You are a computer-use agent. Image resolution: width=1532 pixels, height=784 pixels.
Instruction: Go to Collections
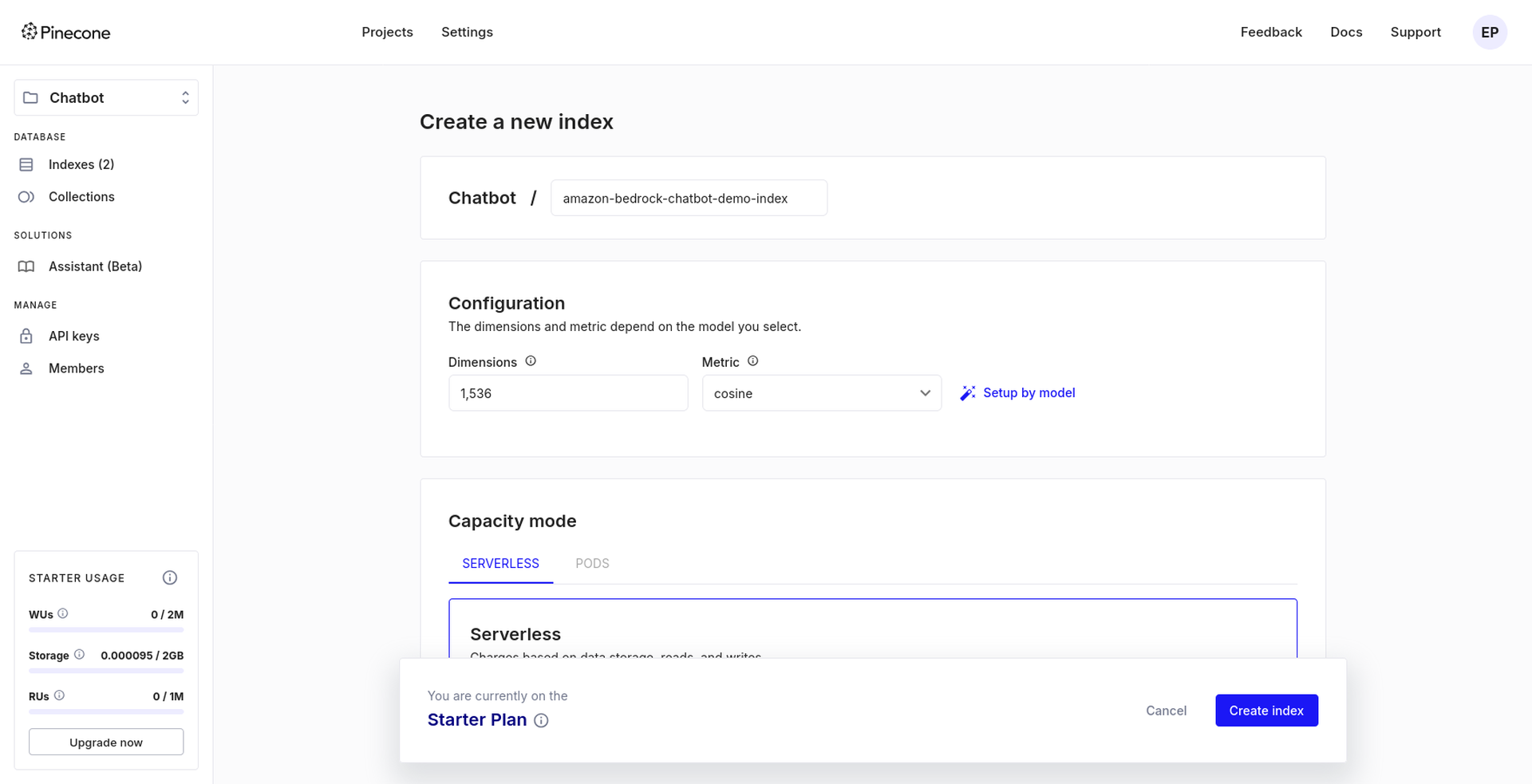pos(81,196)
